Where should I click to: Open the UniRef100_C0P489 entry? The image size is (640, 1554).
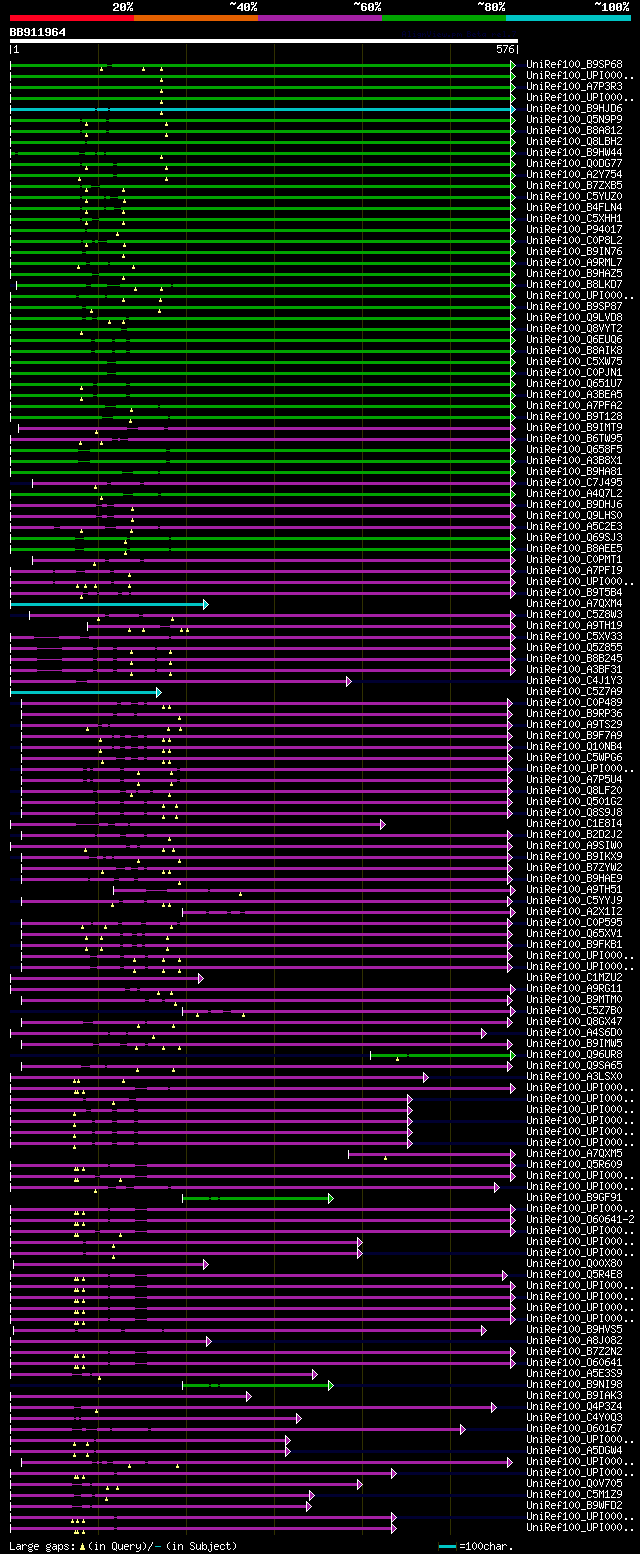pyautogui.click(x=574, y=702)
